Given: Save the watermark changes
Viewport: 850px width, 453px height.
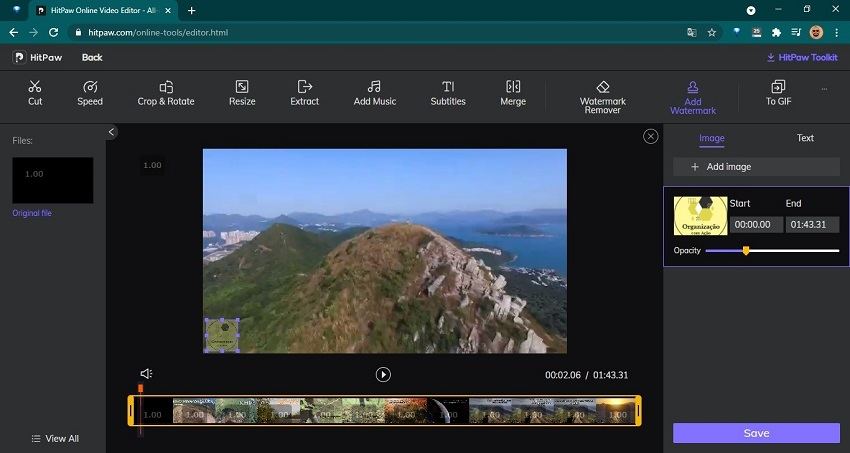Looking at the screenshot, I should click(756, 433).
